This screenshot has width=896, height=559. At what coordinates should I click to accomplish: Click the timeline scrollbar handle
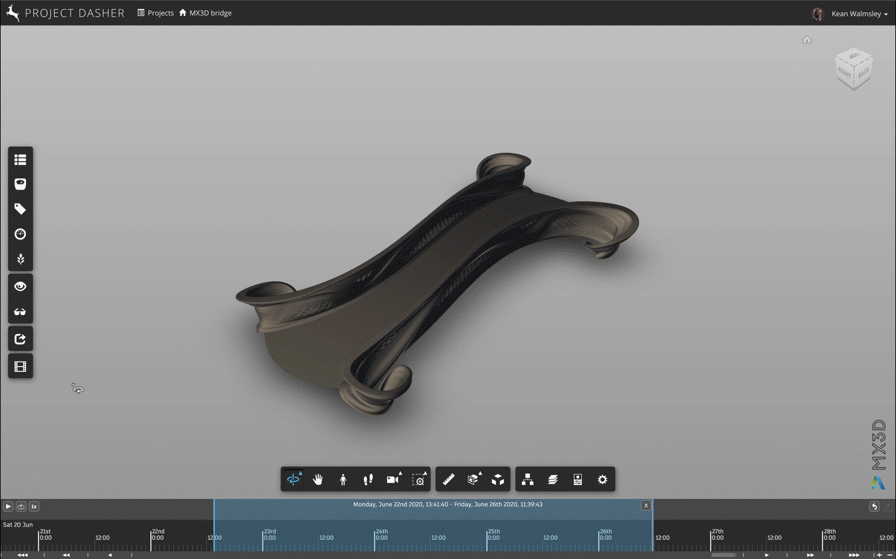pyautogui.click(x=724, y=555)
